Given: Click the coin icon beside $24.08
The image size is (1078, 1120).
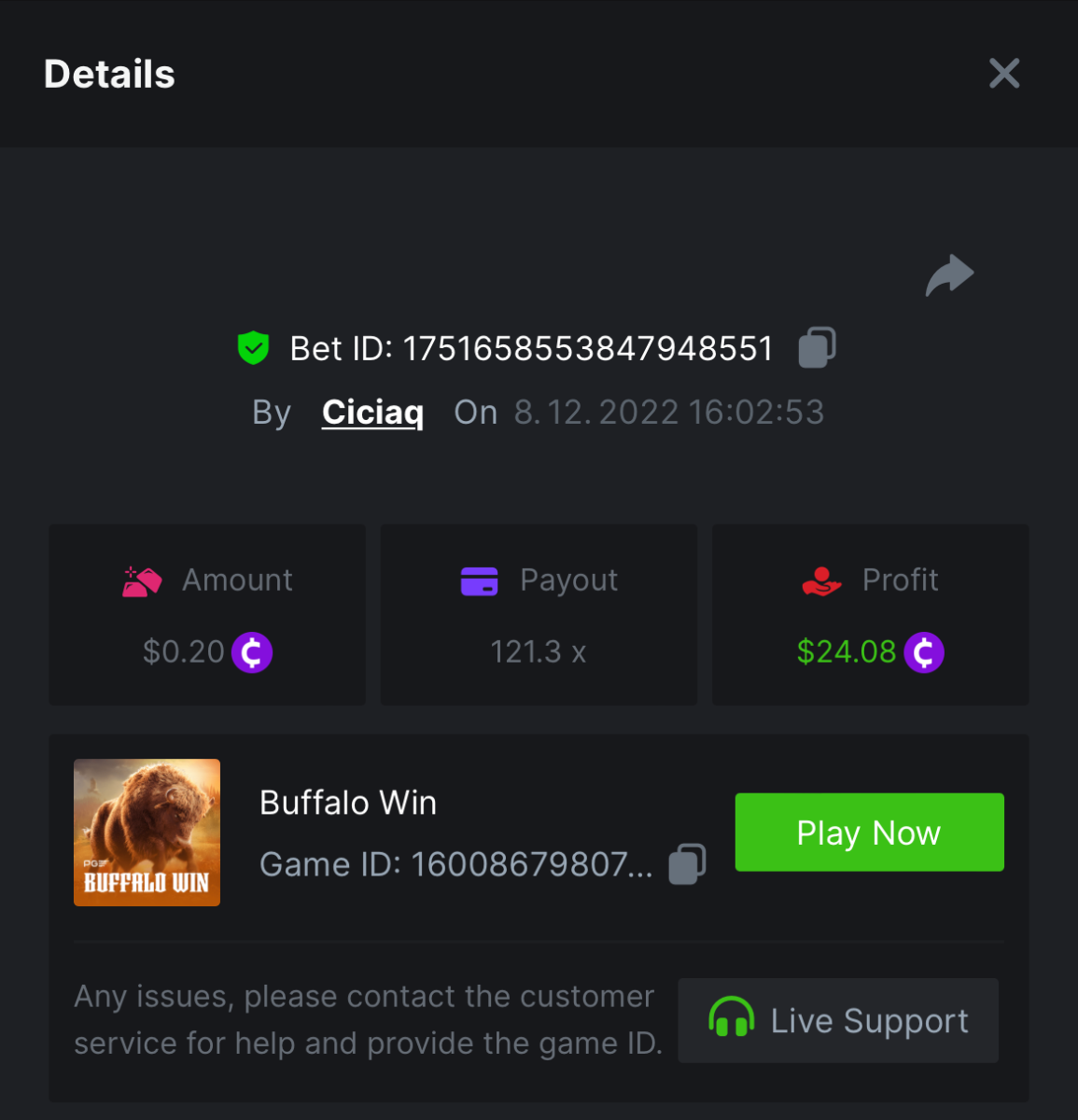Looking at the screenshot, I should [x=924, y=652].
